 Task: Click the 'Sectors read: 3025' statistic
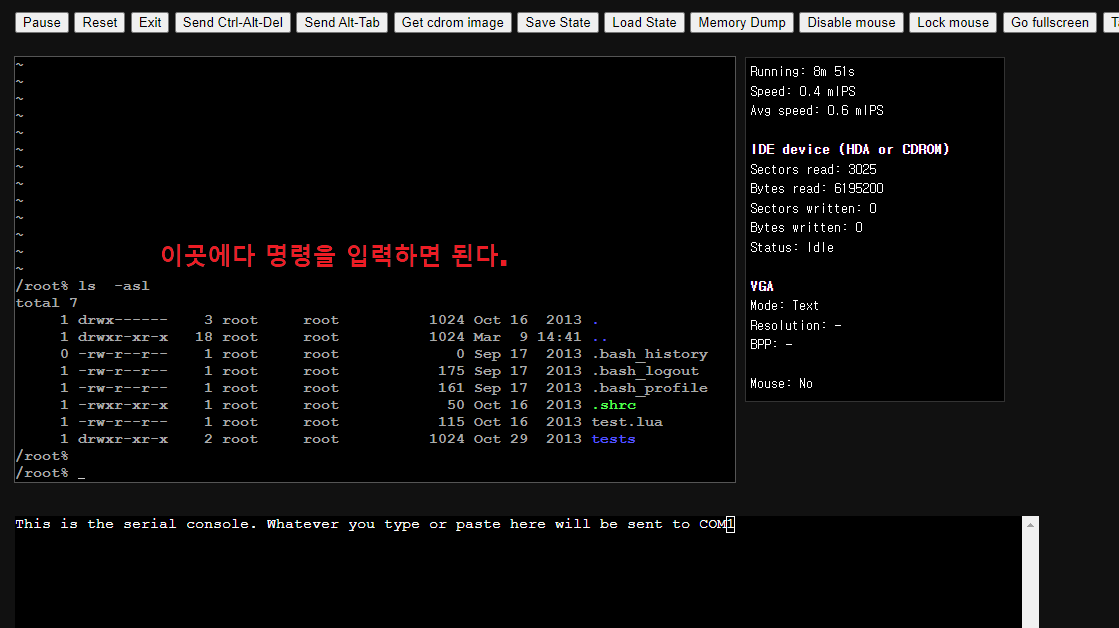coord(813,169)
